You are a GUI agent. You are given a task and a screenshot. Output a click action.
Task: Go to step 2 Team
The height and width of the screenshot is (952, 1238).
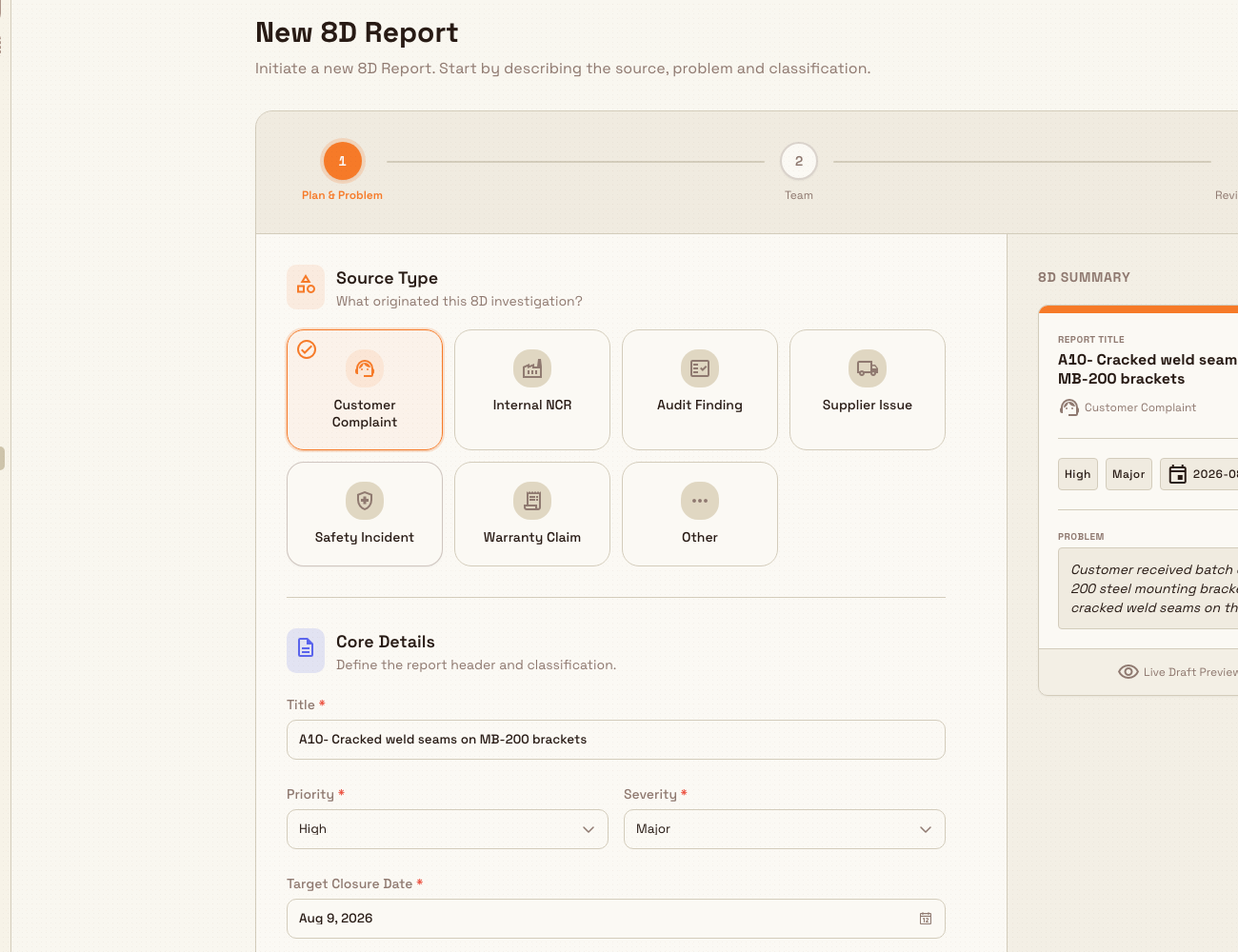(x=799, y=161)
